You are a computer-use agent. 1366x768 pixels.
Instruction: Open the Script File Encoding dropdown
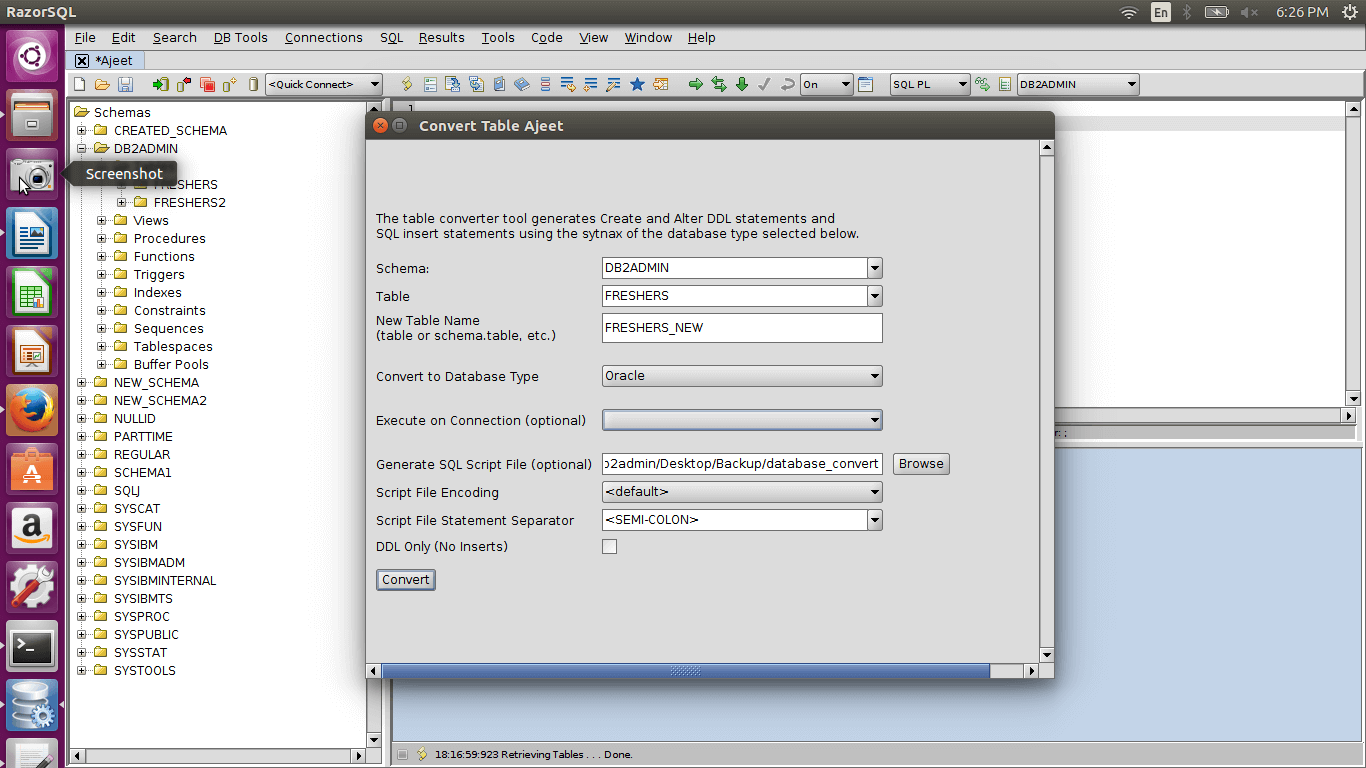pos(742,492)
